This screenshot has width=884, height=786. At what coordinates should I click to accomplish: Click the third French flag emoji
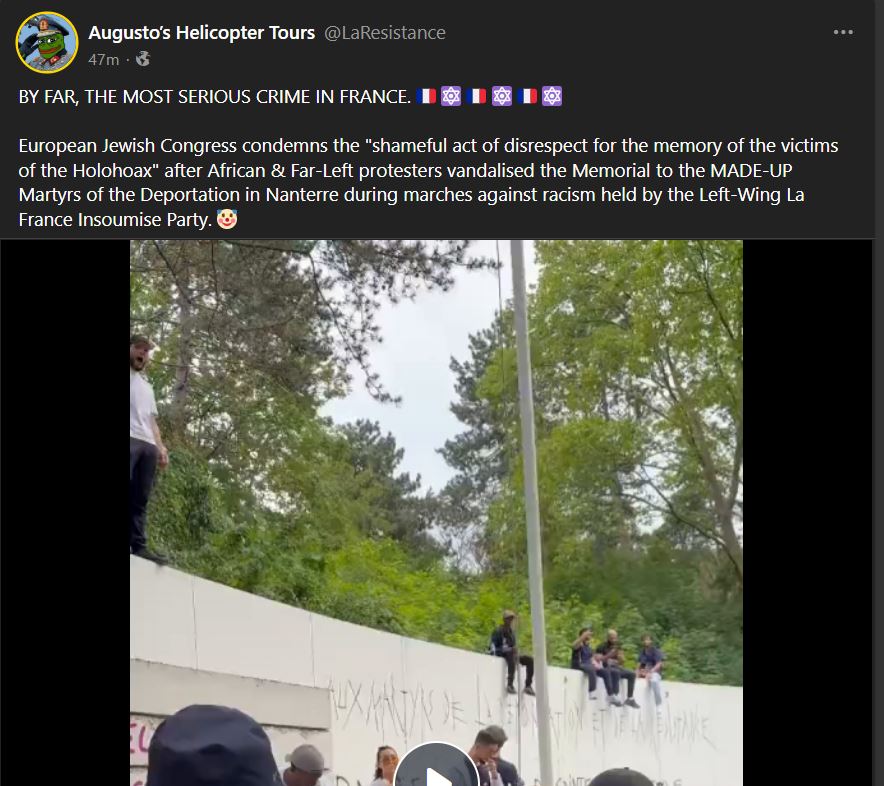pyautogui.click(x=527, y=96)
